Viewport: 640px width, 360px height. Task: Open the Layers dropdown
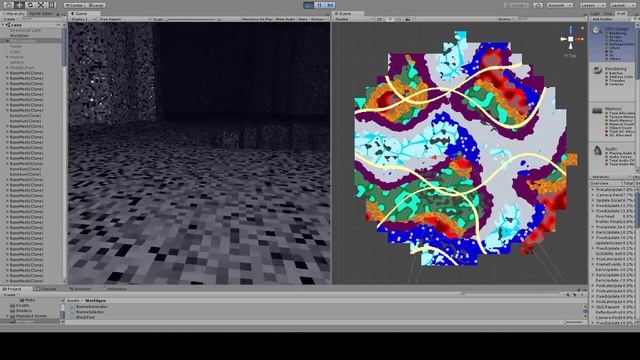coord(593,5)
